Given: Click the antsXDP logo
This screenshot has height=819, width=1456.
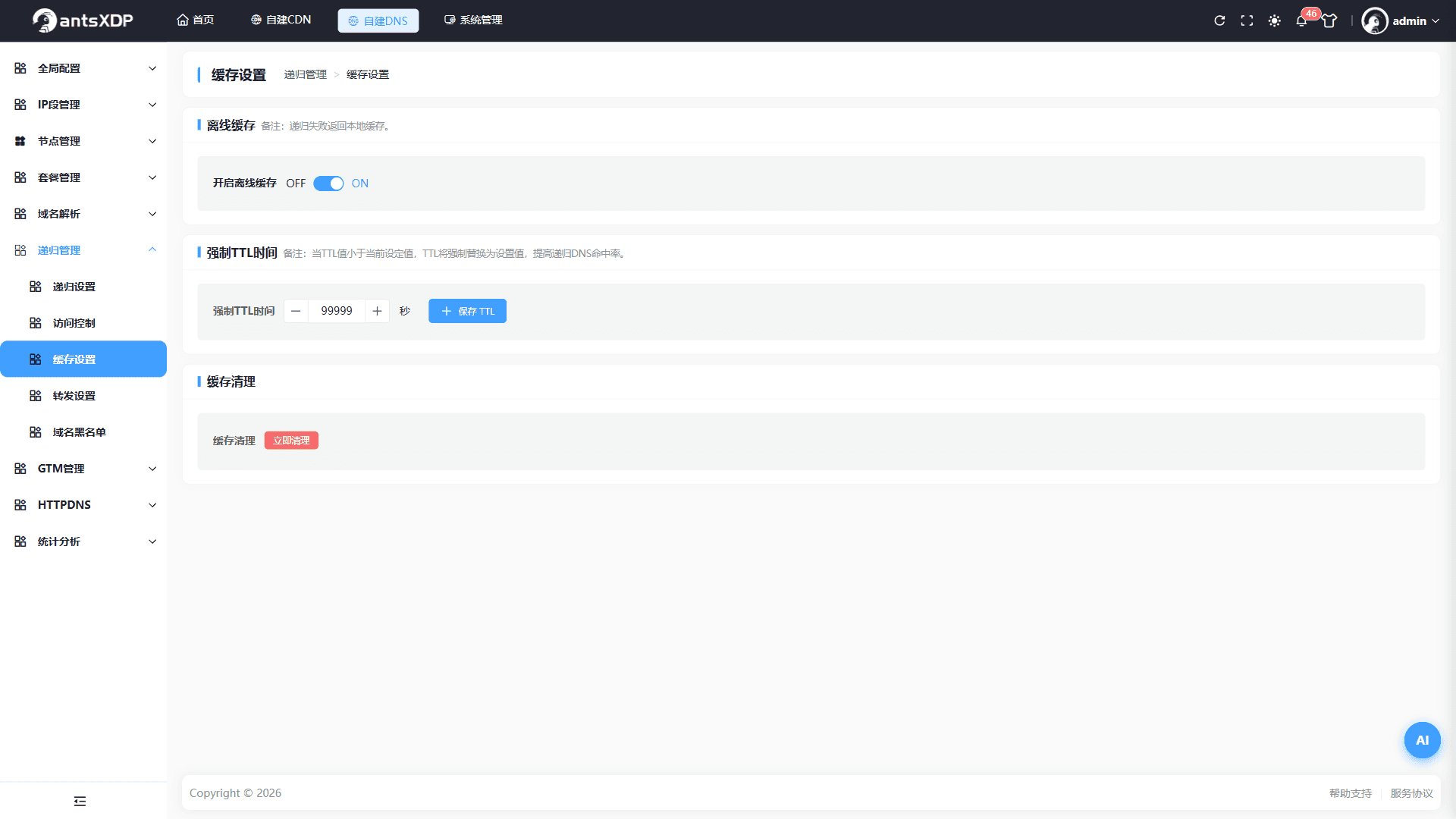Looking at the screenshot, I should [x=83, y=20].
